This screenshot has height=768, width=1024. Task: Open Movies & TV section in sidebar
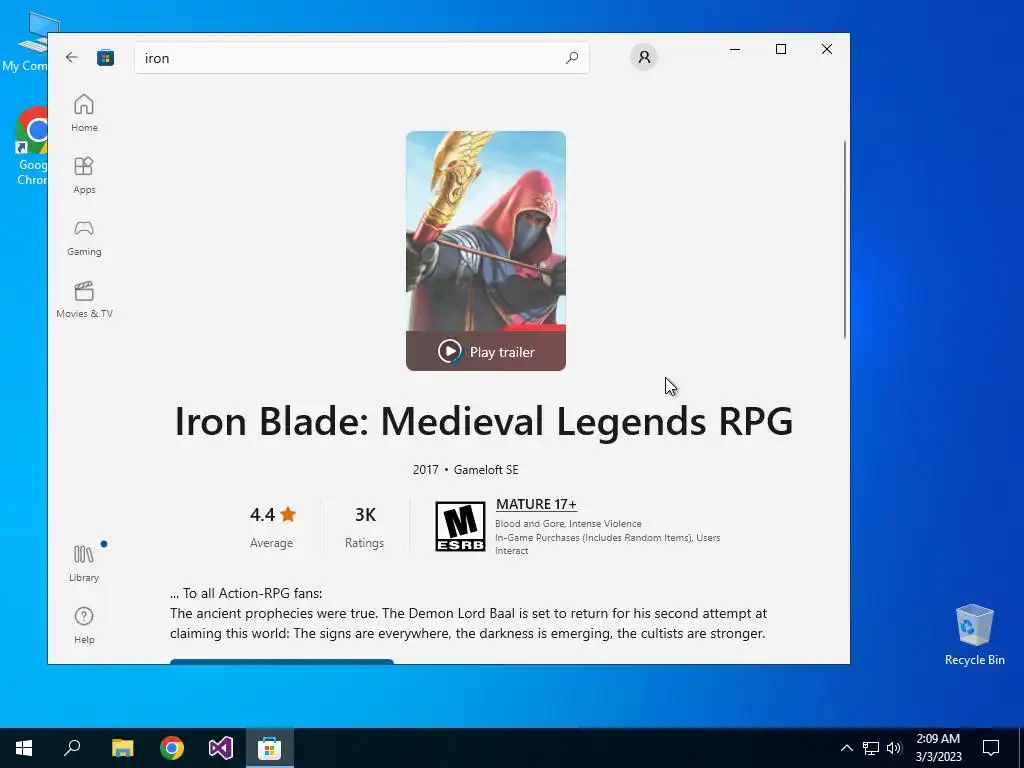tap(84, 300)
